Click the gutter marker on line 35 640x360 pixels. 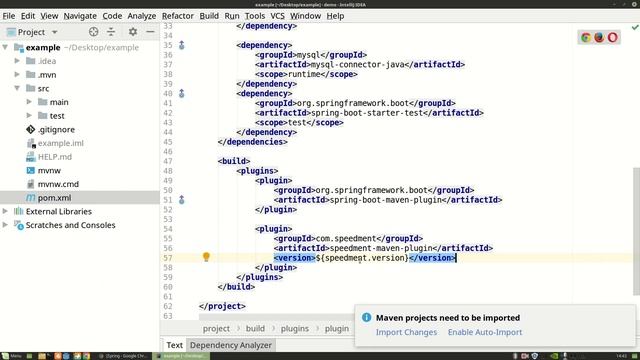pos(182,45)
